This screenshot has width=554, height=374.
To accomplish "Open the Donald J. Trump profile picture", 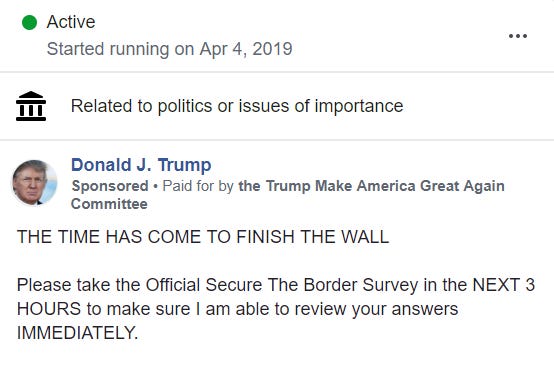I will [35, 182].
